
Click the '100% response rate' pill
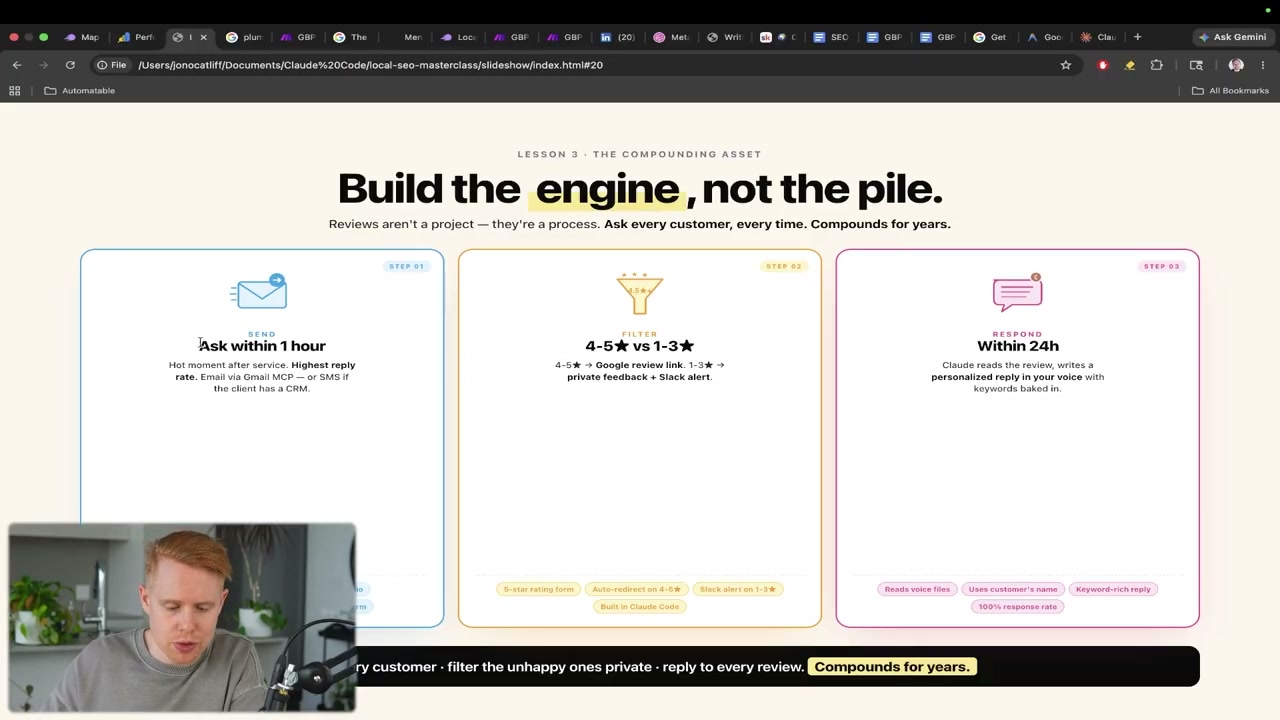pos(1018,607)
